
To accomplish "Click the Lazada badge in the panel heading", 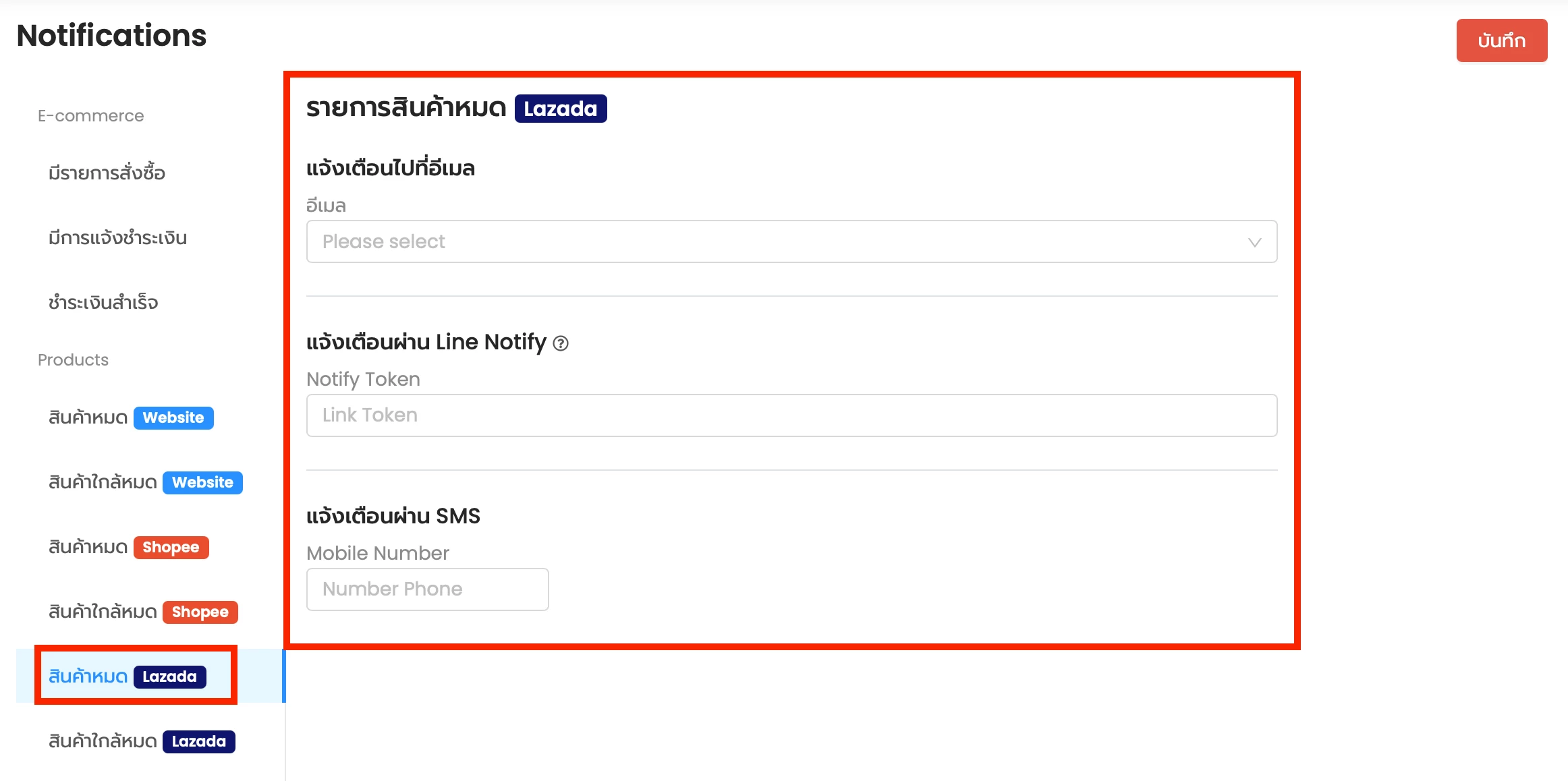I will 561,109.
